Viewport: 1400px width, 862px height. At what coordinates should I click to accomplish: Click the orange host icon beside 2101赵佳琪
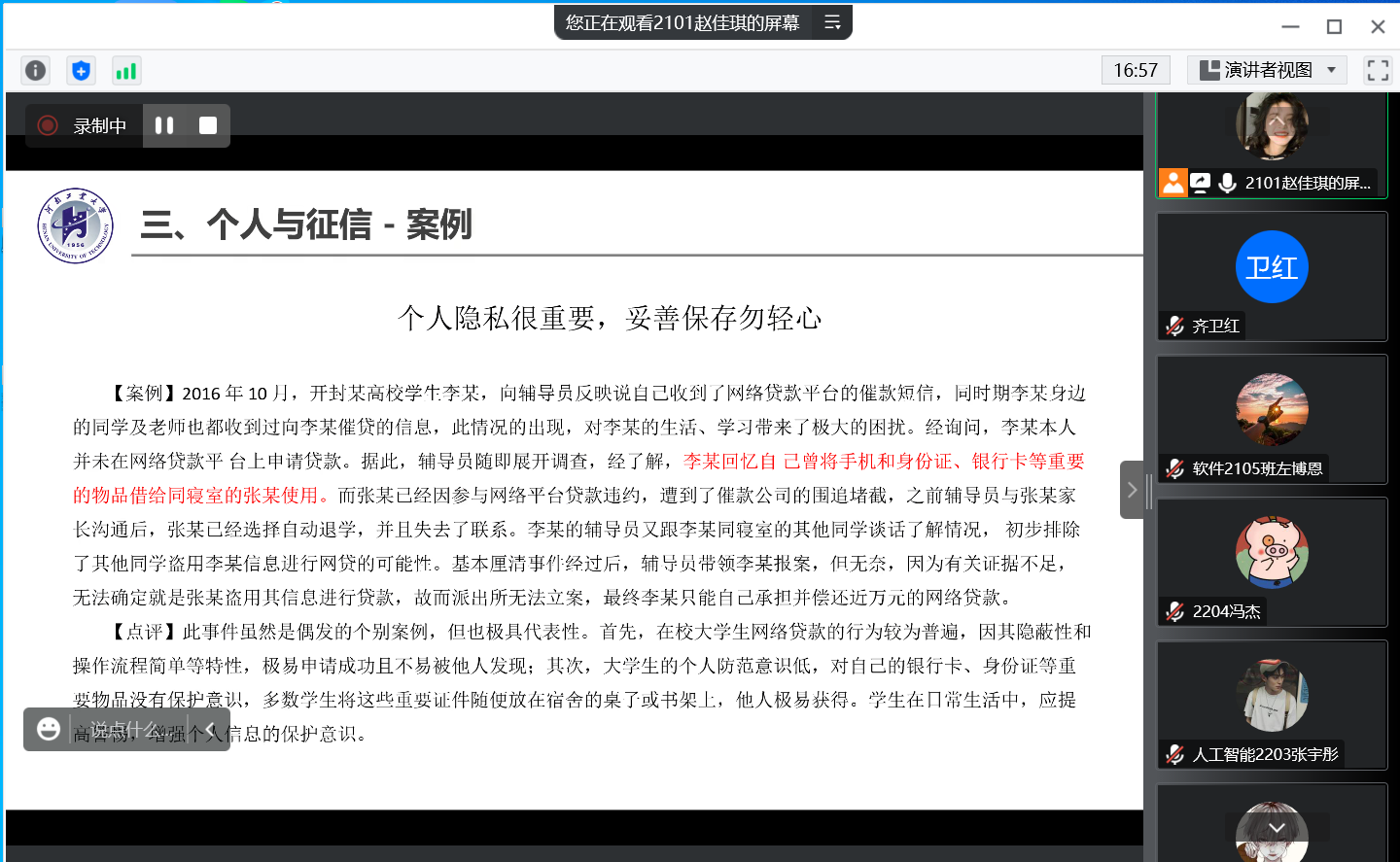[1173, 183]
